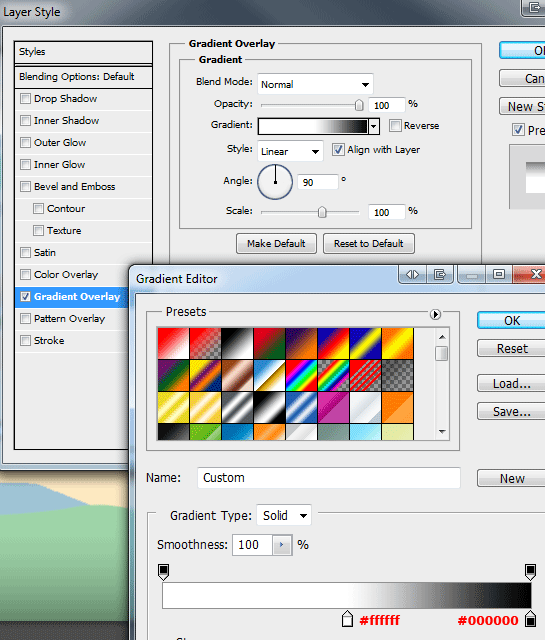Enable the Drop Shadow effect checkbox

coord(25,98)
